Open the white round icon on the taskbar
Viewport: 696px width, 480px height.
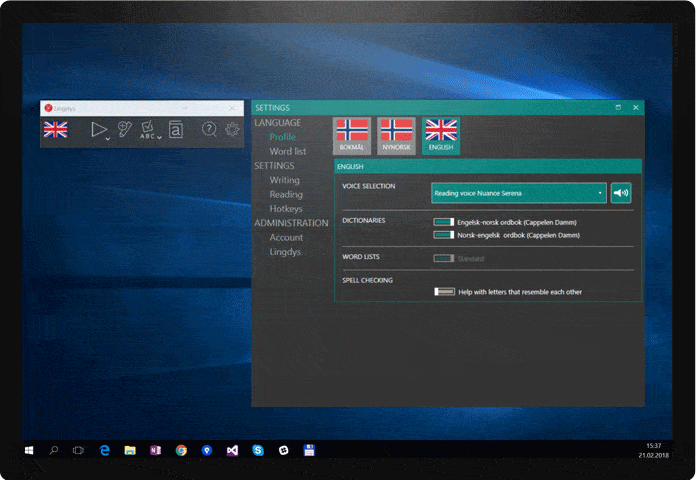pyautogui.click(x=284, y=451)
